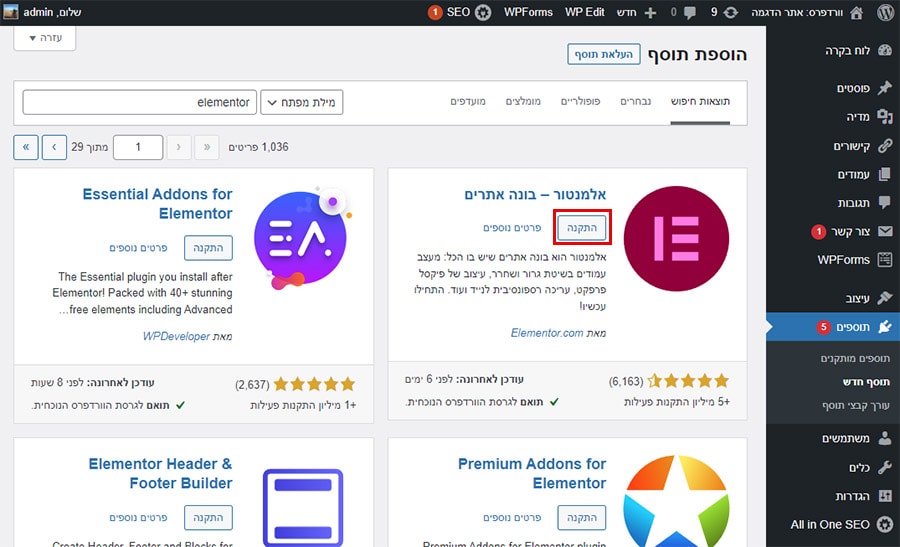
Task: Open פרטים נוספים for Header & Footer Builder
Action: [x=138, y=518]
